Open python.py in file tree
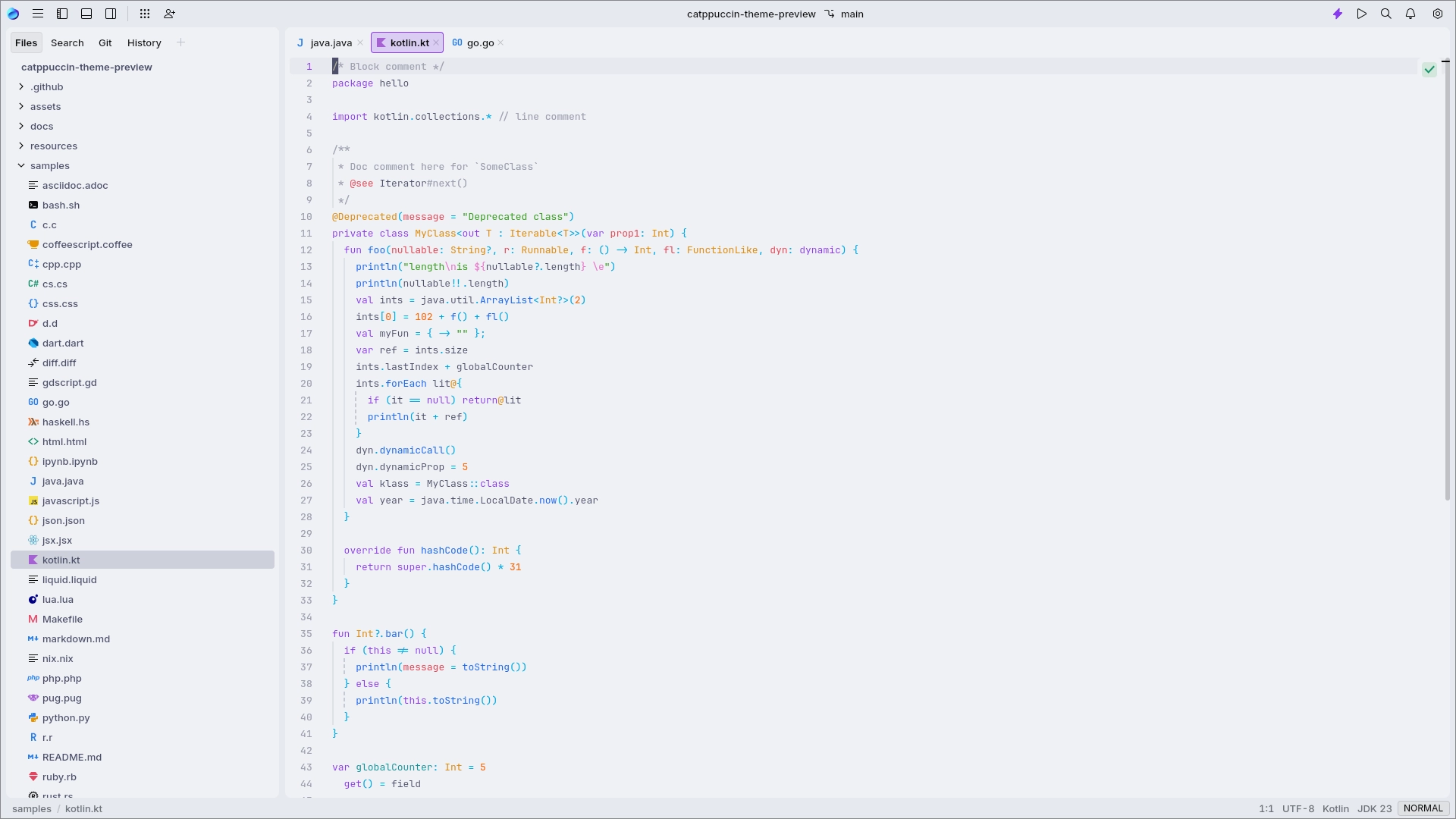 pyautogui.click(x=66, y=717)
